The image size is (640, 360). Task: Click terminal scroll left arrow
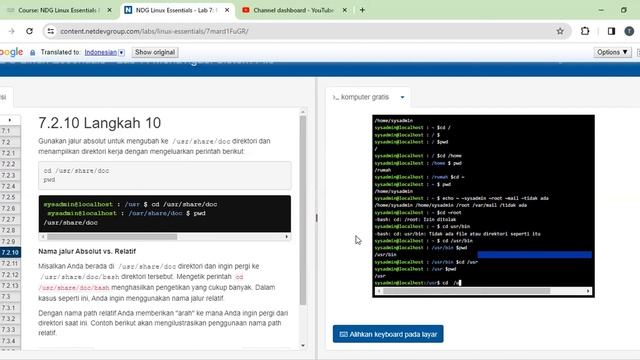coord(378,291)
